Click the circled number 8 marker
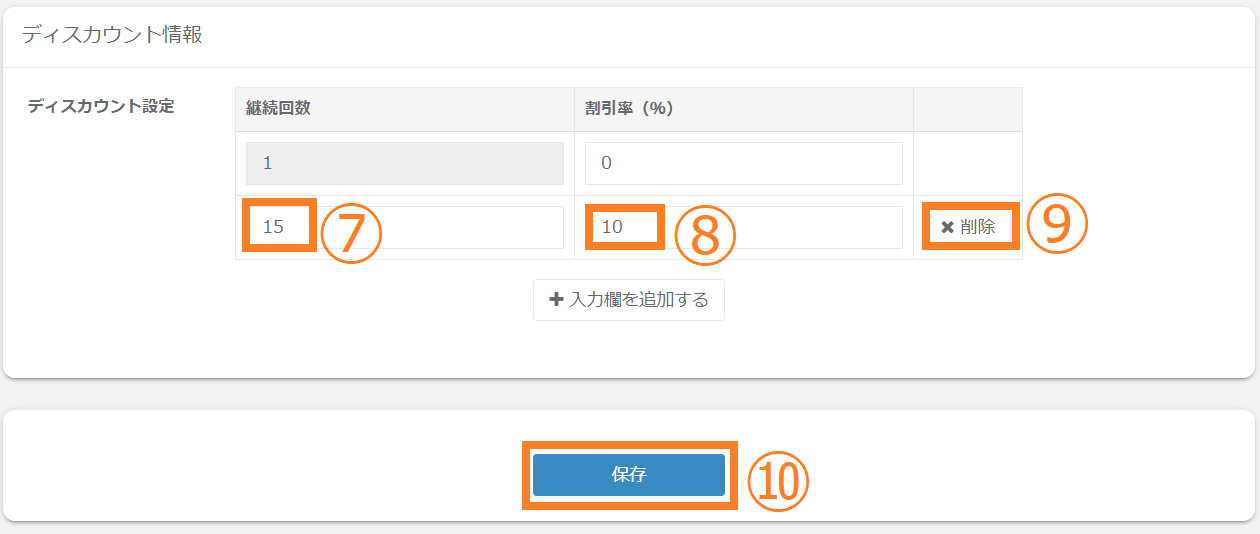This screenshot has height=534, width=1260. [x=705, y=235]
